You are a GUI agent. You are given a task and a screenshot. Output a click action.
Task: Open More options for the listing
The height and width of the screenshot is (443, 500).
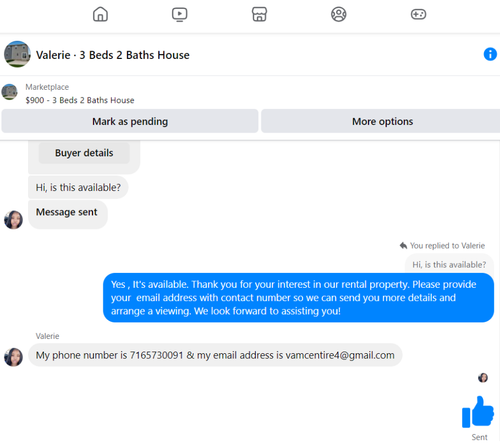click(382, 121)
